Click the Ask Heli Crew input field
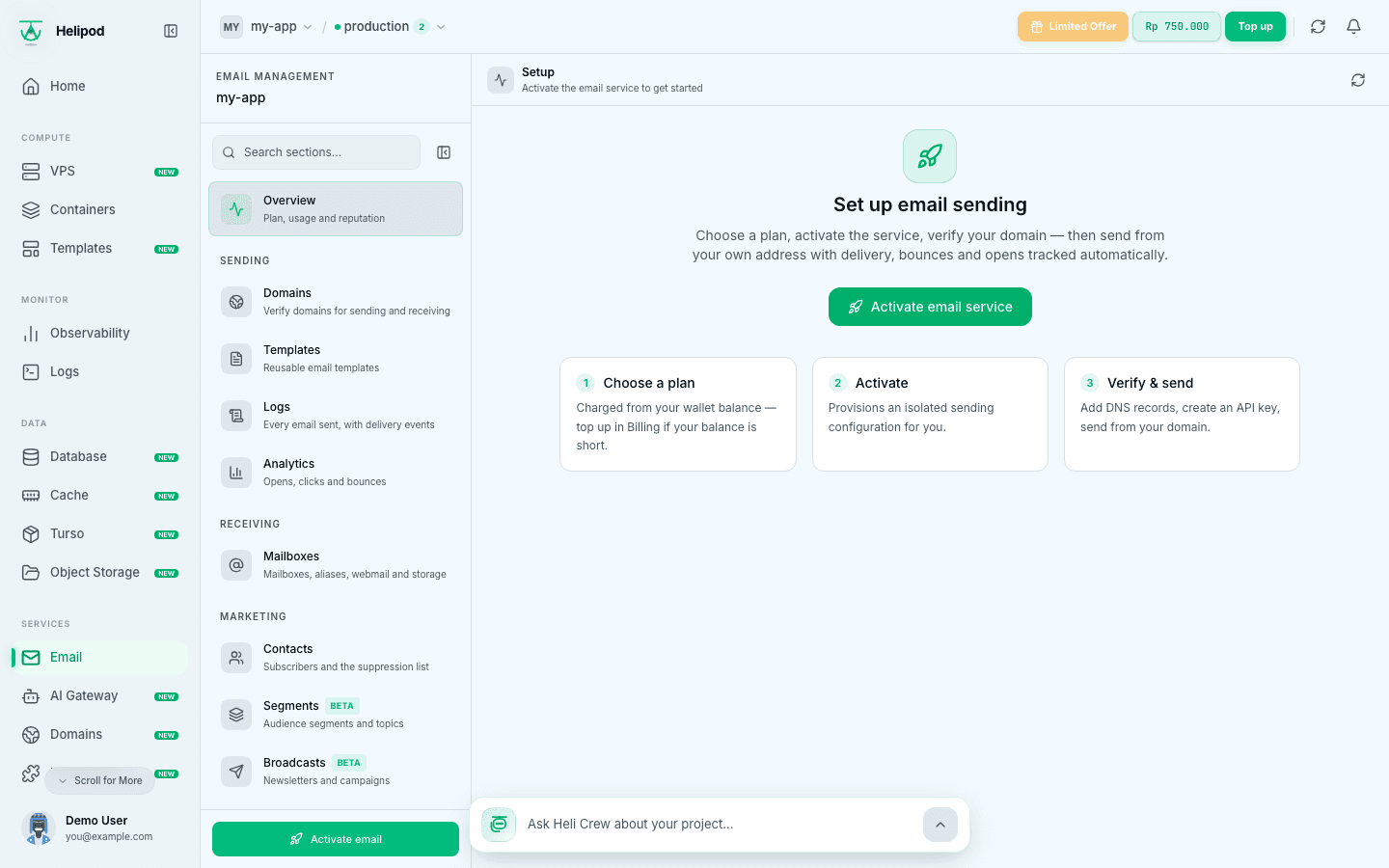 pos(719,825)
